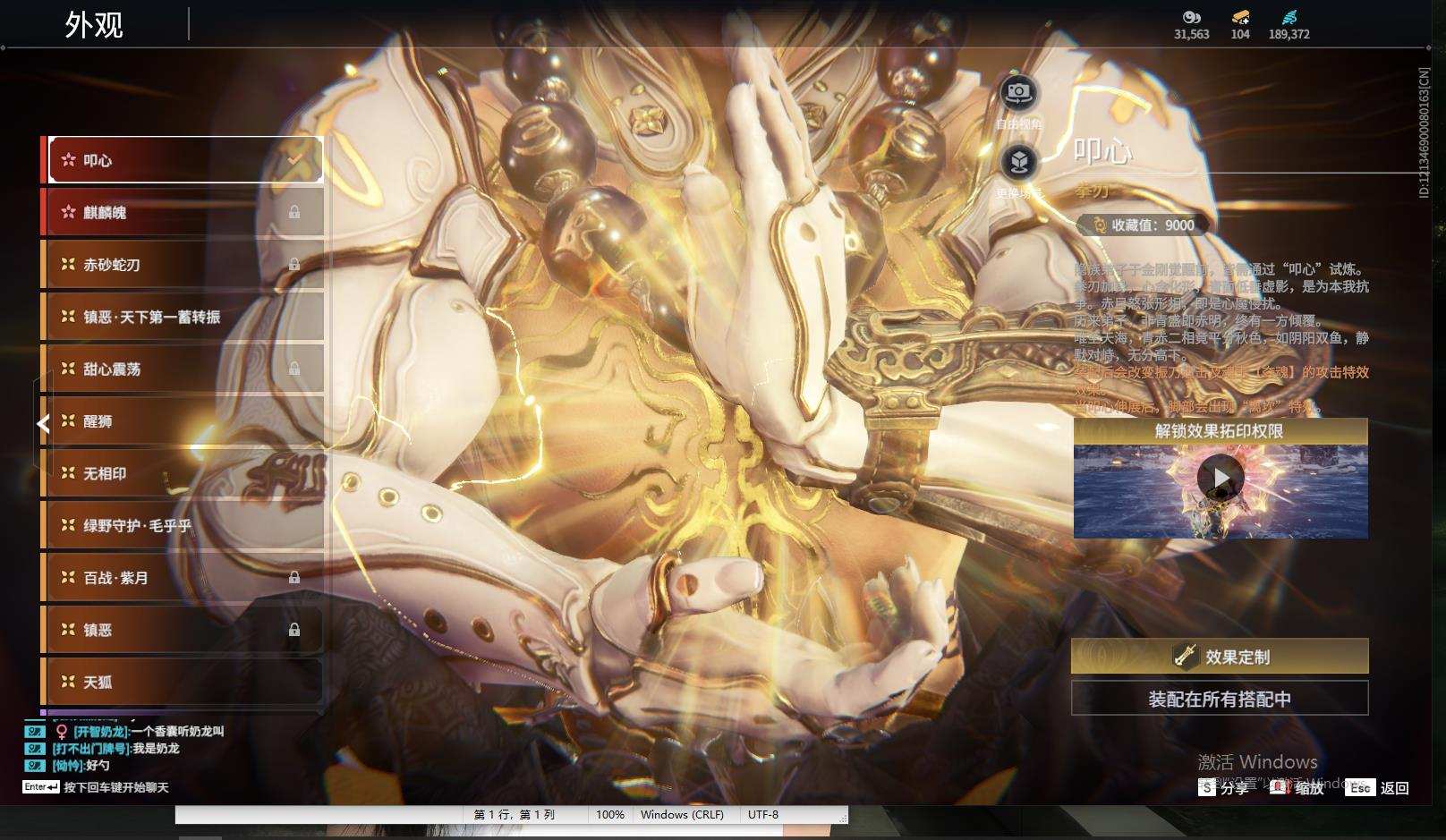Select the 麒麟魄 skin entry
This screenshot has width=1446, height=840.
(x=185, y=212)
